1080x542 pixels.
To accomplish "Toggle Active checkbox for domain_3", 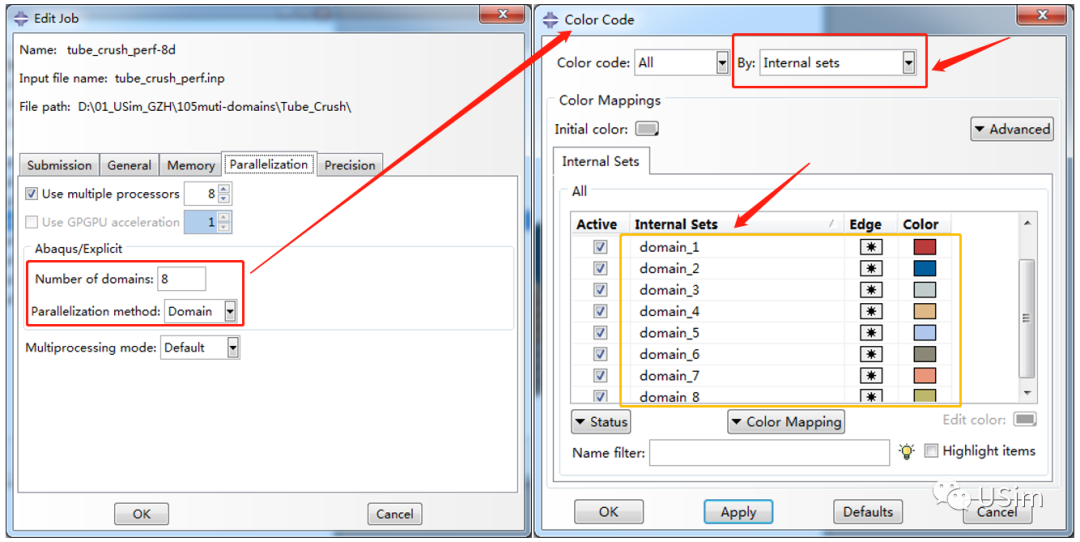I will click(x=600, y=289).
